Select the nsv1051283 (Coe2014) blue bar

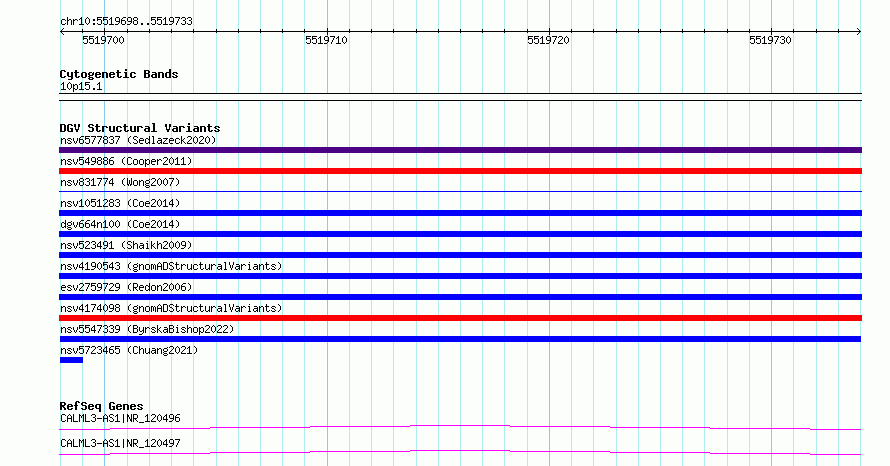[x=460, y=213]
